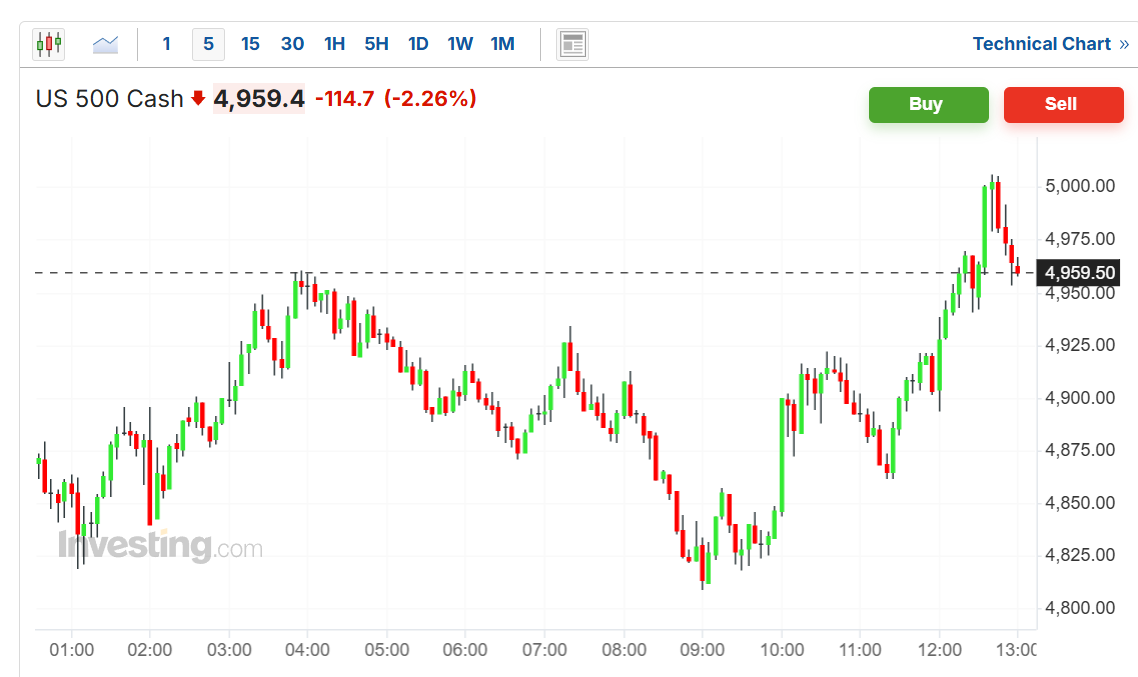Open the Technical Chart link
Image resolution: width=1138 pixels, height=677 pixels.
(x=1050, y=44)
